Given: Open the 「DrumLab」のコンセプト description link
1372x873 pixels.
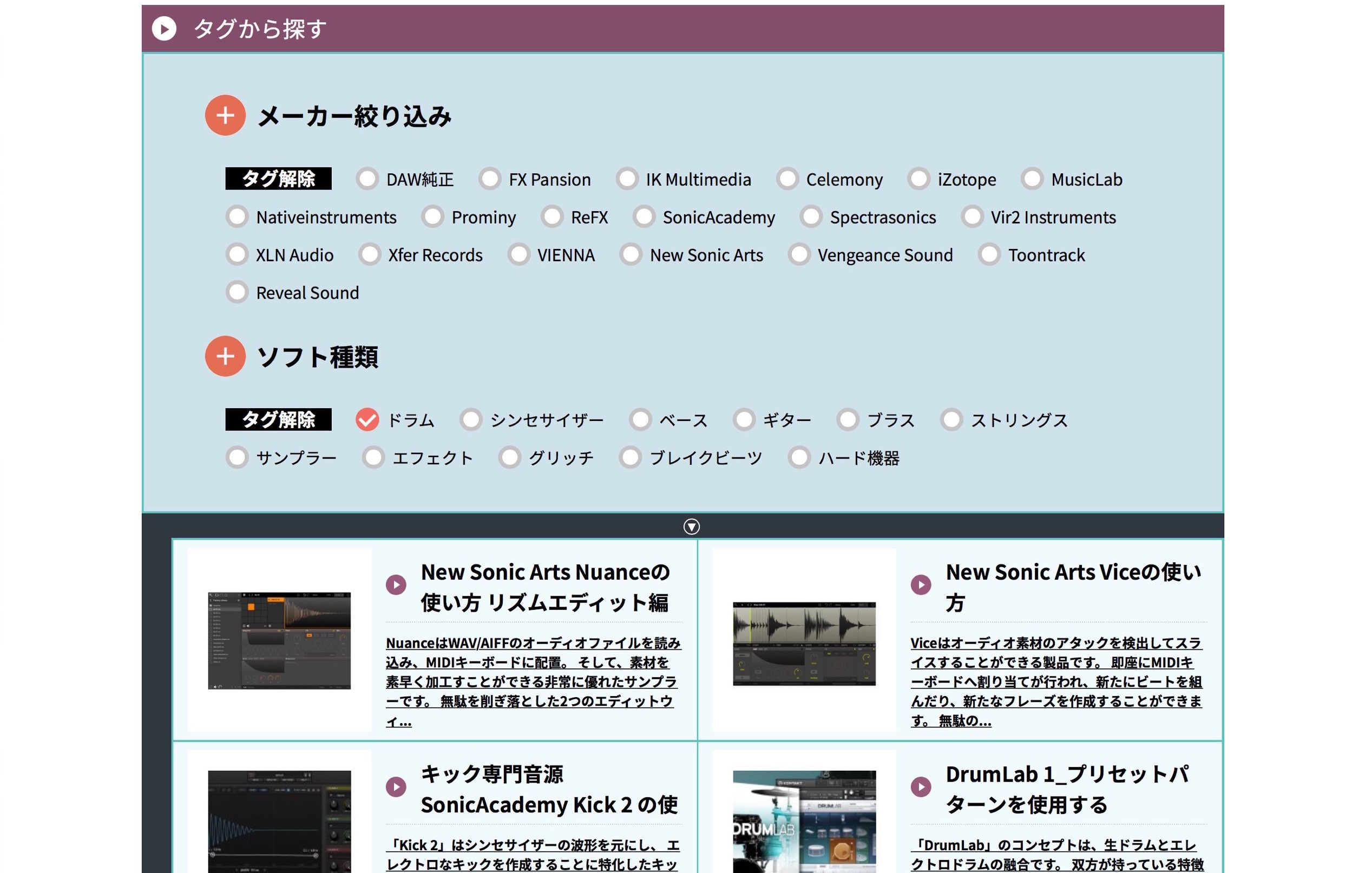Looking at the screenshot, I should point(1058,854).
